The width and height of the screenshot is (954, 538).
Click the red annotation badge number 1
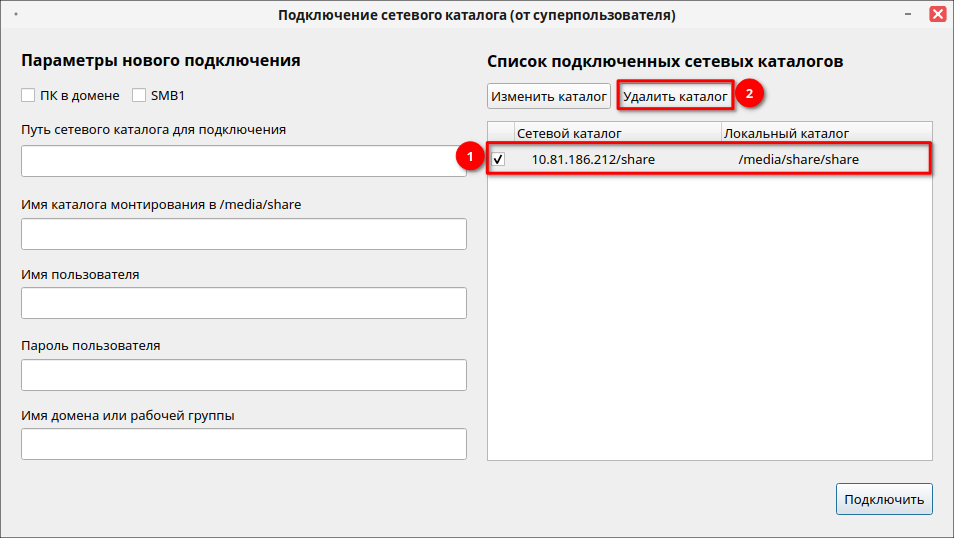tap(465, 158)
